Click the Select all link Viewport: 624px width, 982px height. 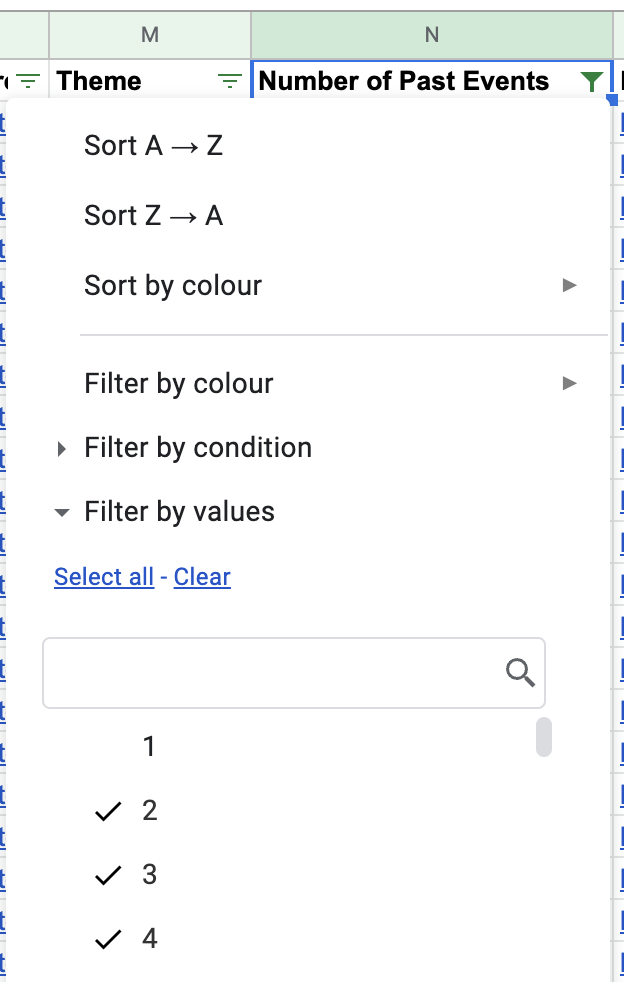[104, 577]
